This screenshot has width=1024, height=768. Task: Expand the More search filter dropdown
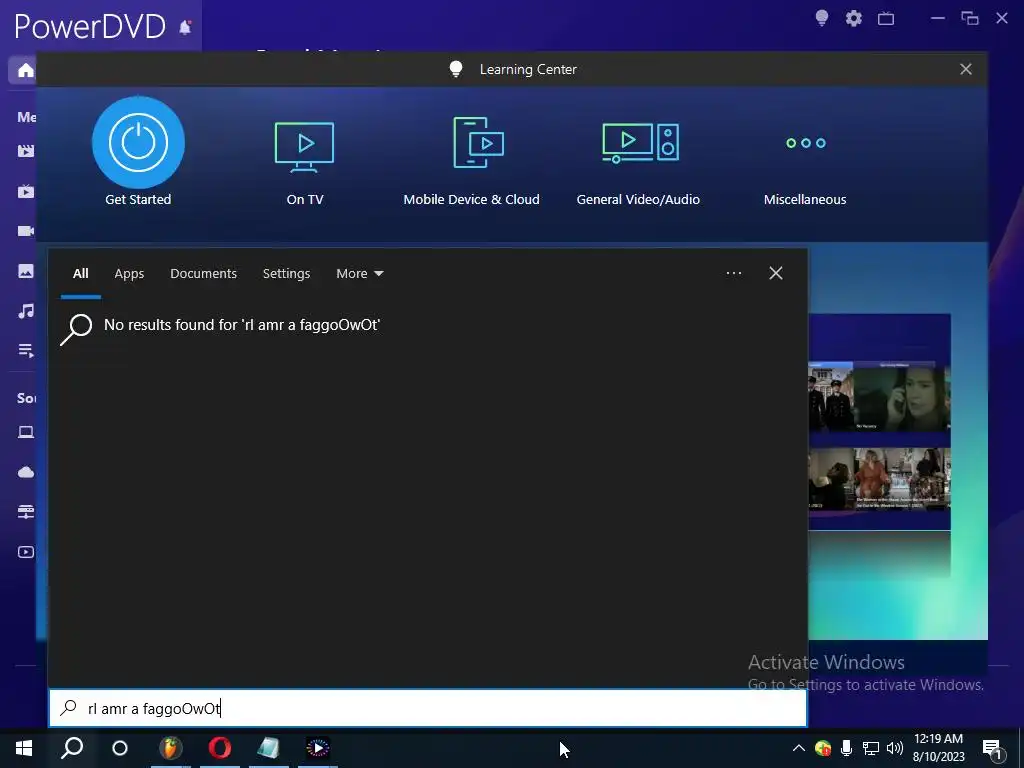pyautogui.click(x=359, y=274)
